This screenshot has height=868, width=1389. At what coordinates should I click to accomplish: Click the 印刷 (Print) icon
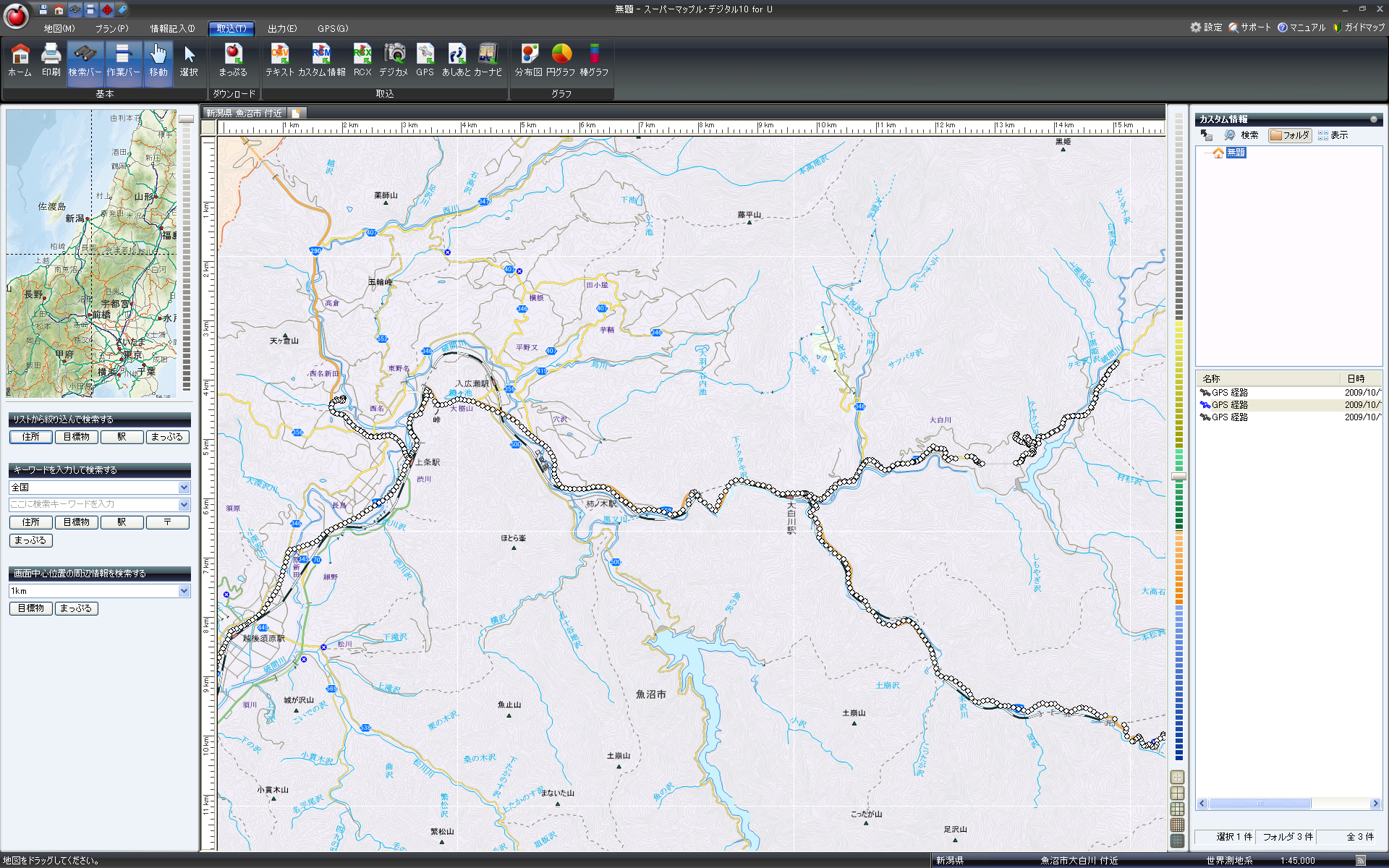[51, 59]
